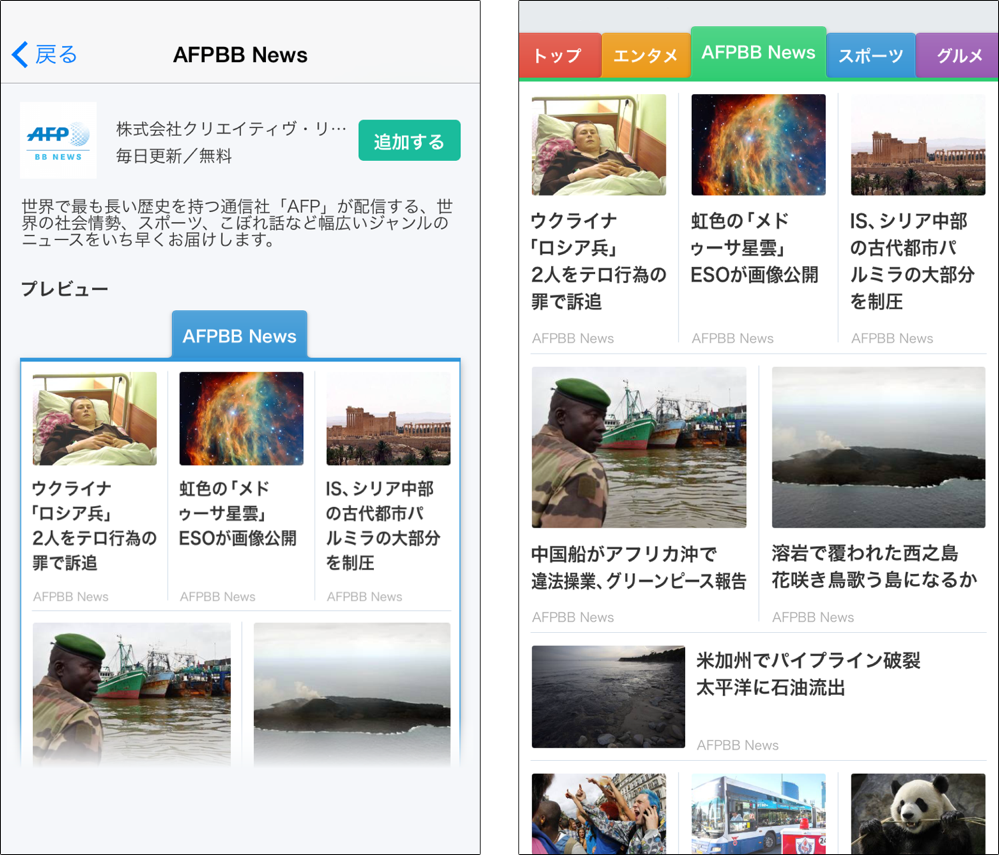Switch to the トップ tab

560,55
